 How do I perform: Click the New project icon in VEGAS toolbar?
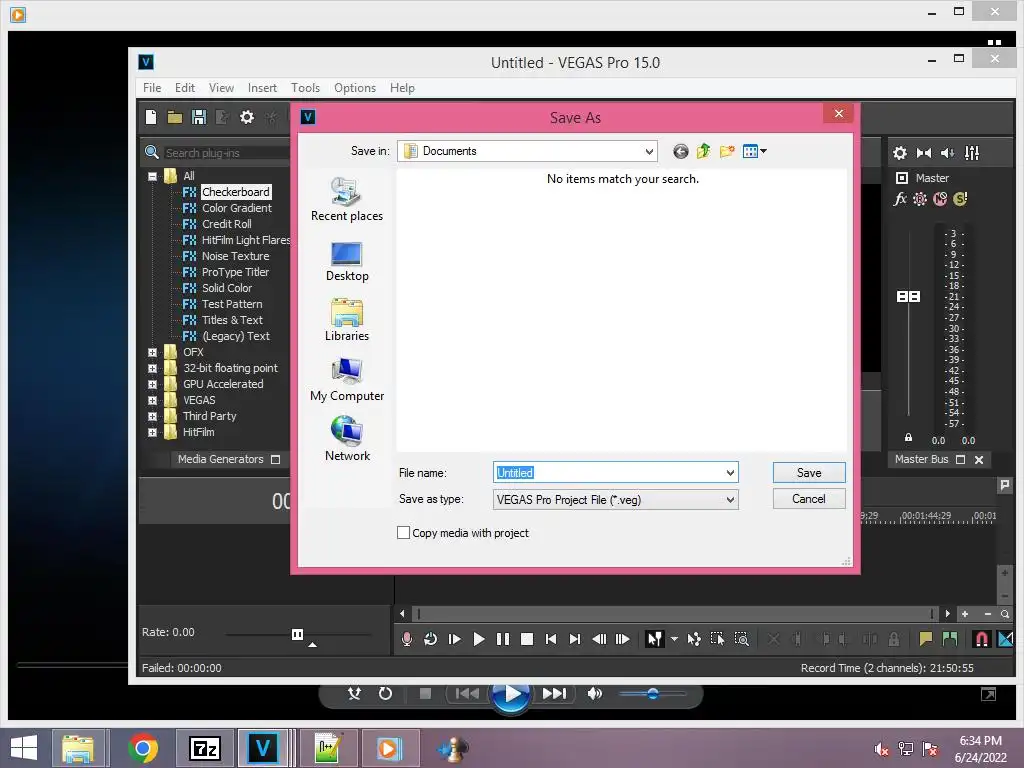151,117
